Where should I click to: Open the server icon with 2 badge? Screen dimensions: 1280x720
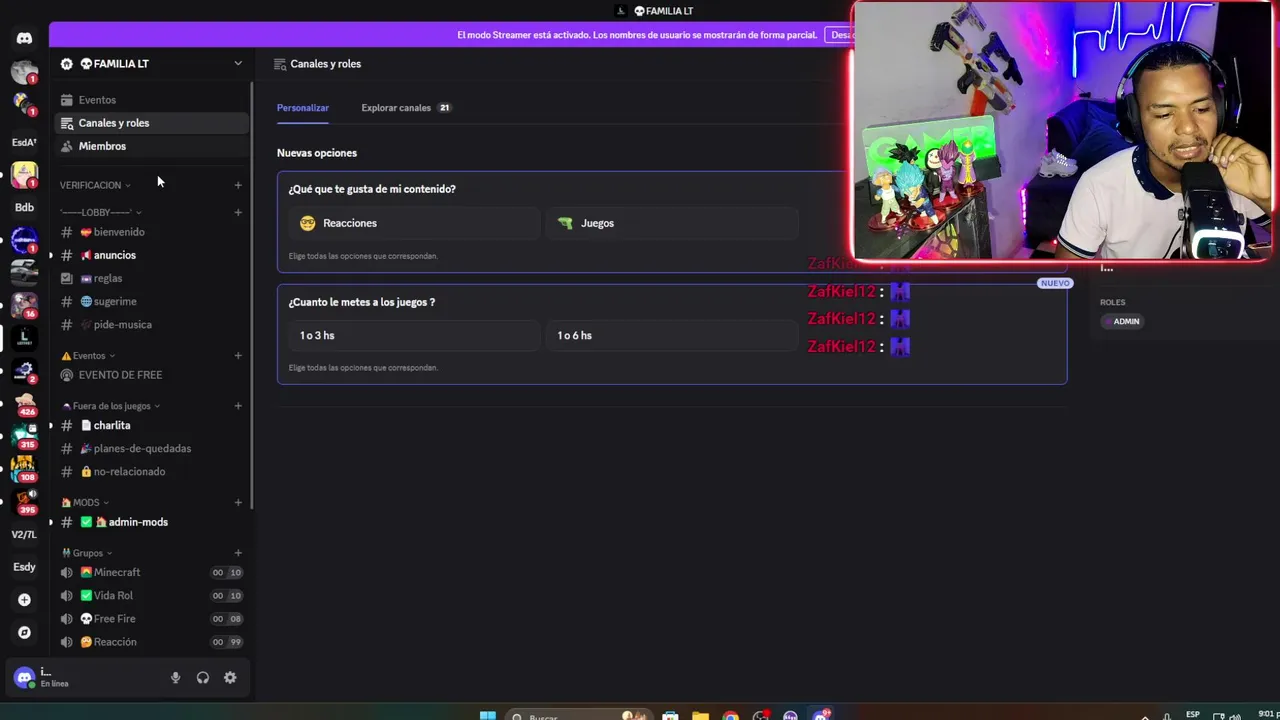click(24, 371)
